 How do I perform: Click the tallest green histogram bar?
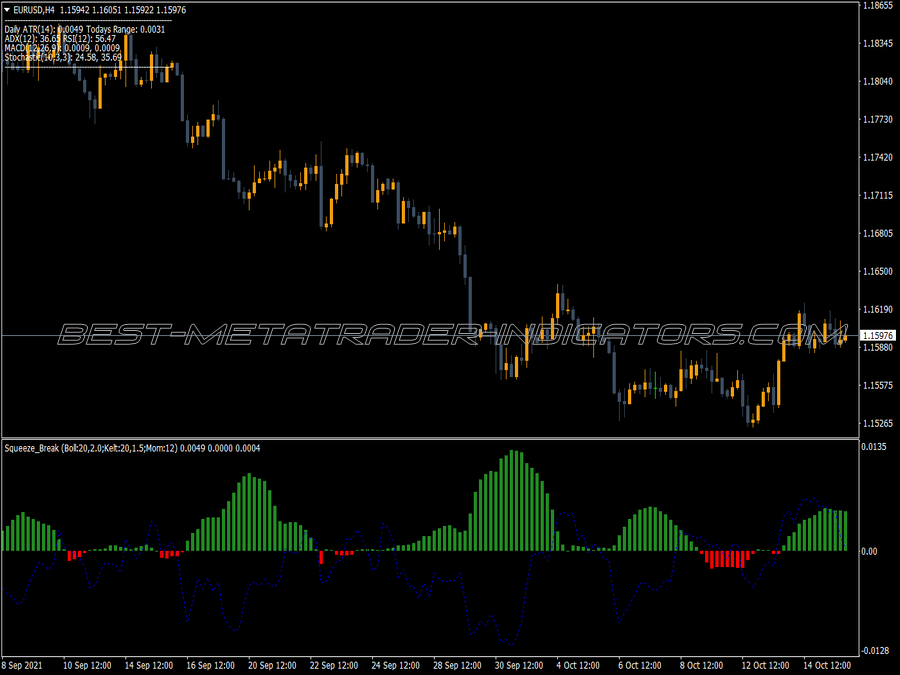pyautogui.click(x=511, y=501)
